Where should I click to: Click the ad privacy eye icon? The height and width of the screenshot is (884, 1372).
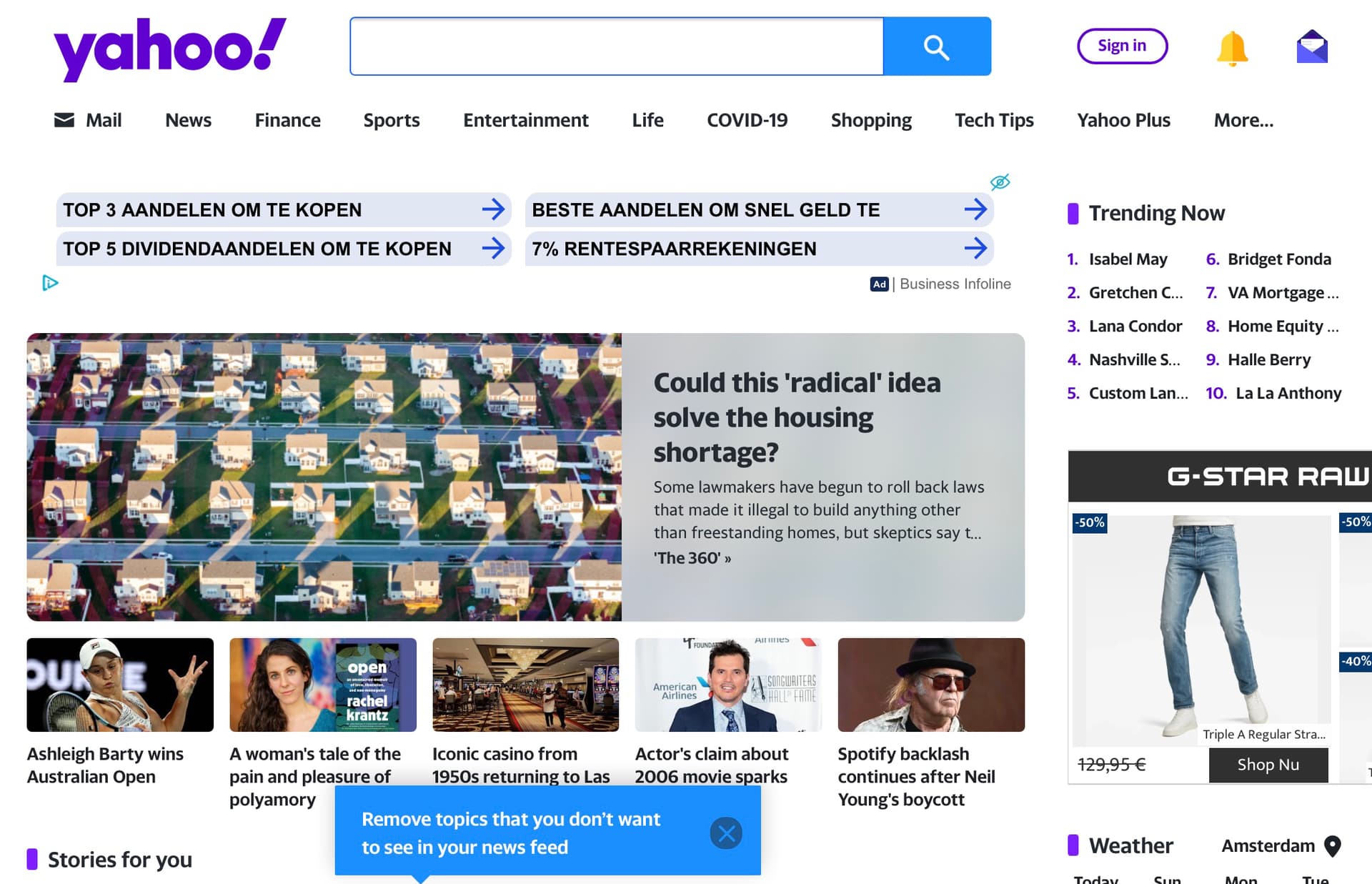coord(1000,182)
